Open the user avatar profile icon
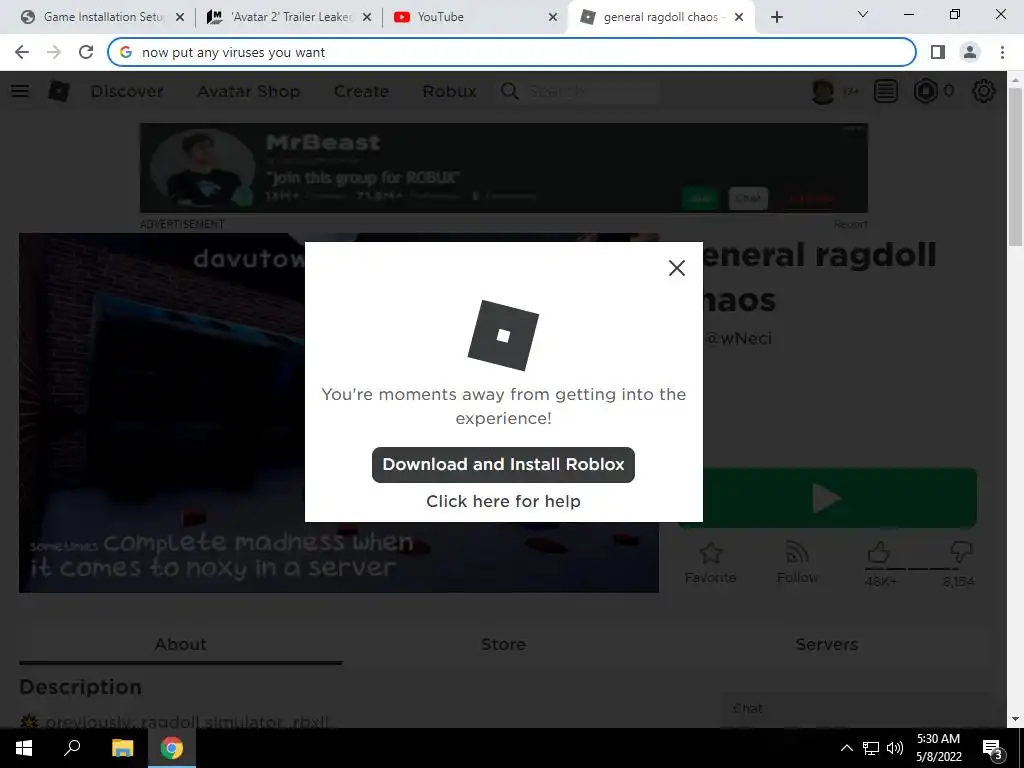 [823, 91]
